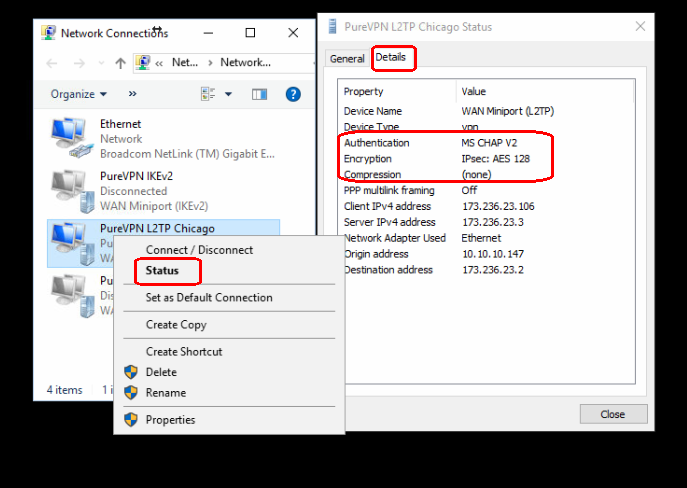
Task: Click the change view layout icon
Action: tap(208, 94)
